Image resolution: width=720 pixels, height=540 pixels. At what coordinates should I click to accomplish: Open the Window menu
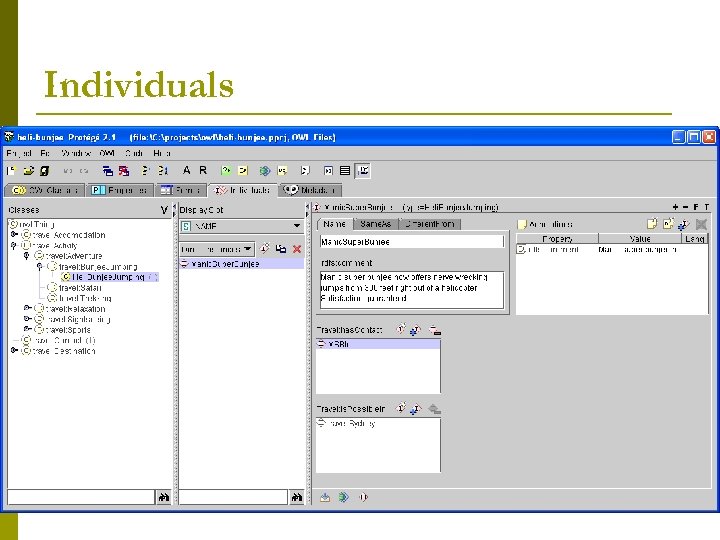75,153
